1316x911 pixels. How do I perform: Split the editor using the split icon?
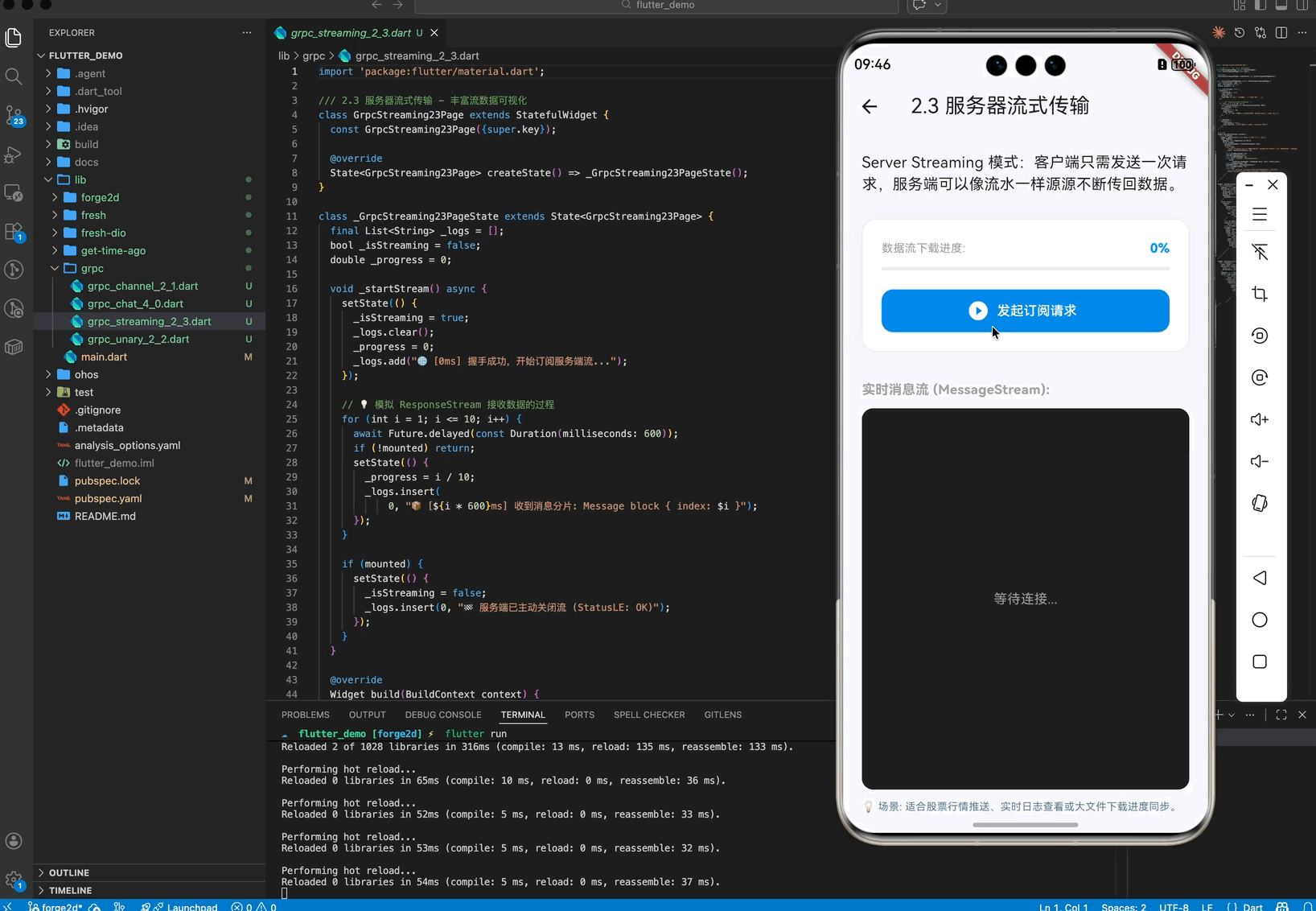pyautogui.click(x=1281, y=33)
